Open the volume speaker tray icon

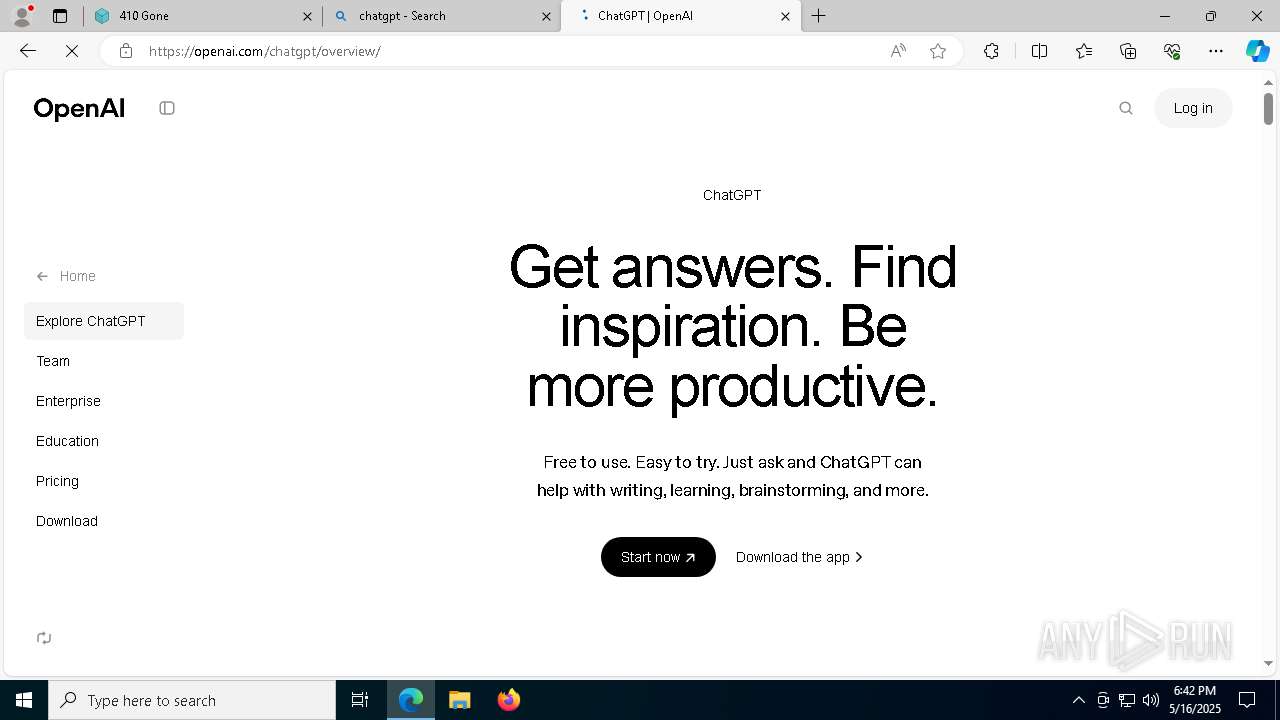[x=1151, y=700]
